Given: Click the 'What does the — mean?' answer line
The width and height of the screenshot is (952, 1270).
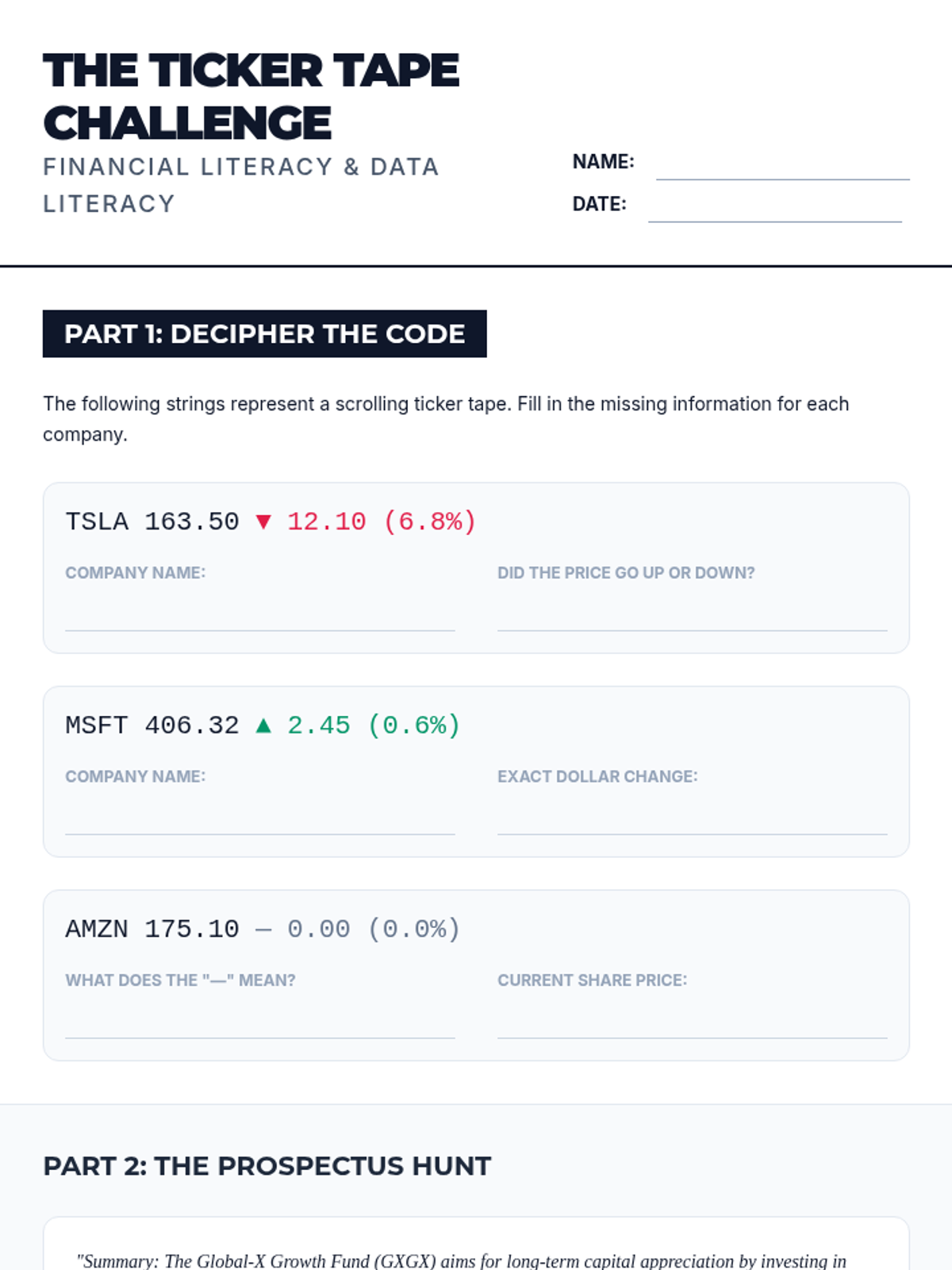Looking at the screenshot, I should pyautogui.click(x=259, y=1021).
